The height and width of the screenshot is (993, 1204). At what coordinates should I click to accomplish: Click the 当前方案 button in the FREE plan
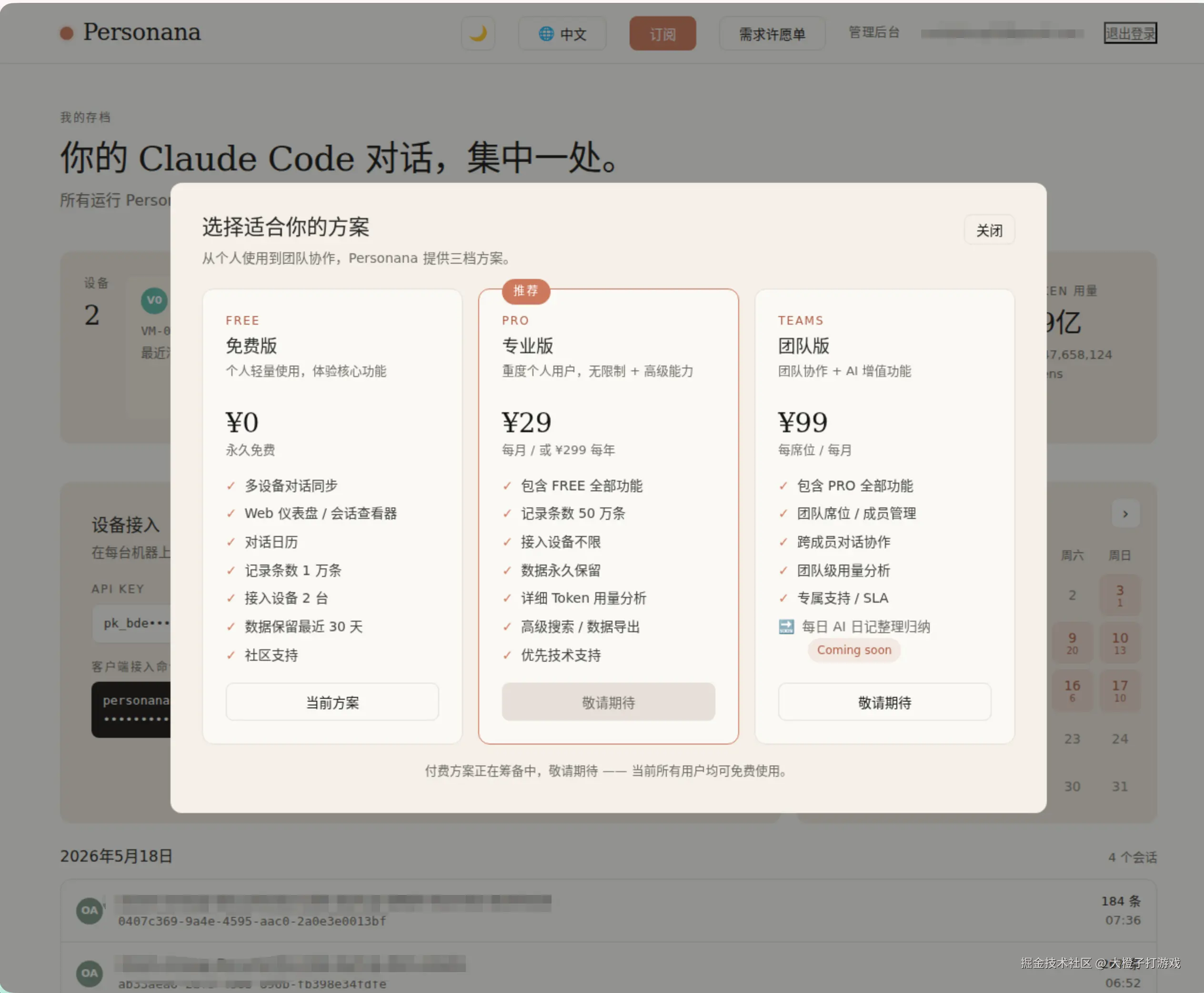pyautogui.click(x=332, y=702)
